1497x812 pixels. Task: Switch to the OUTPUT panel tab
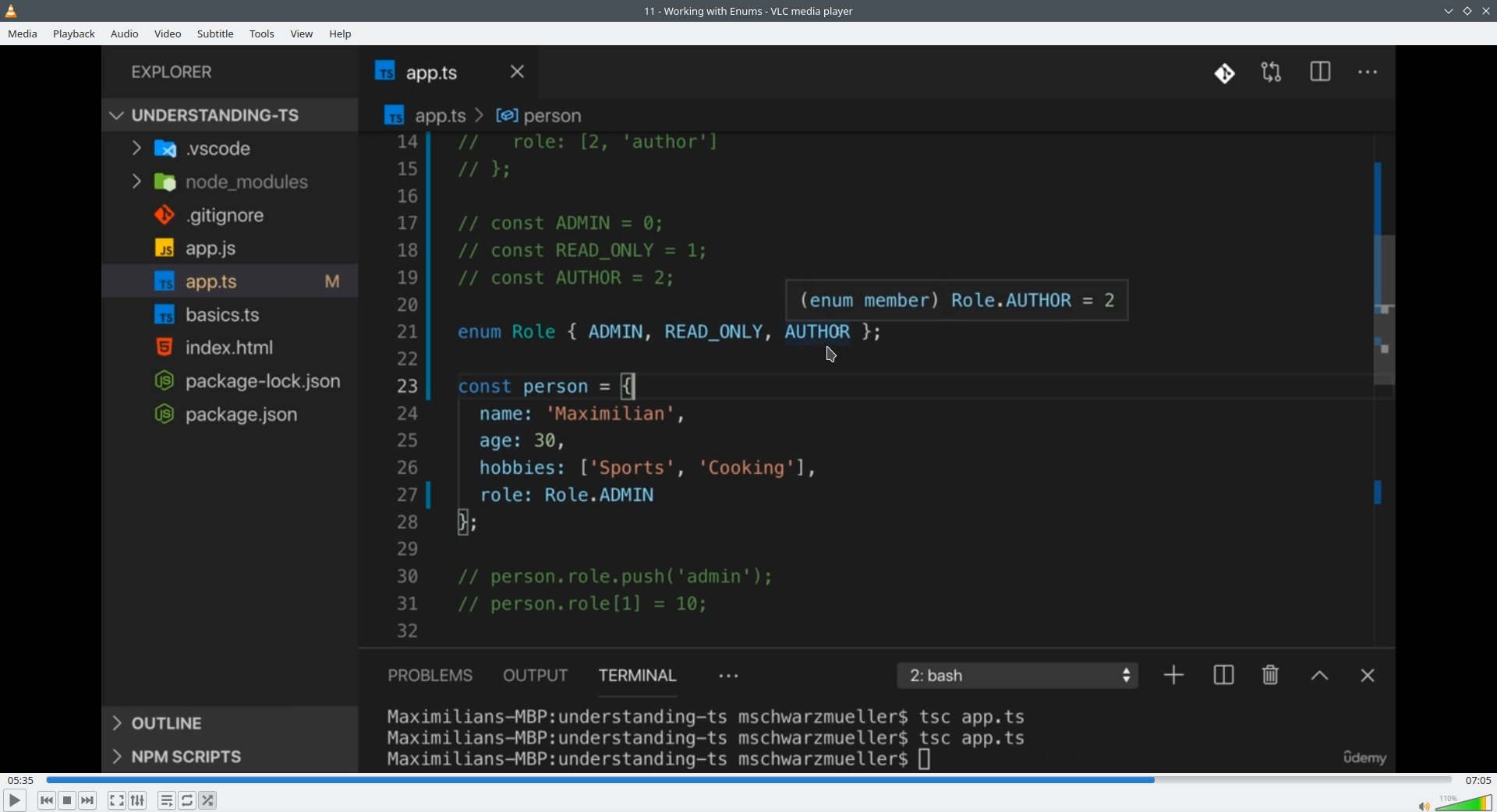(x=536, y=676)
